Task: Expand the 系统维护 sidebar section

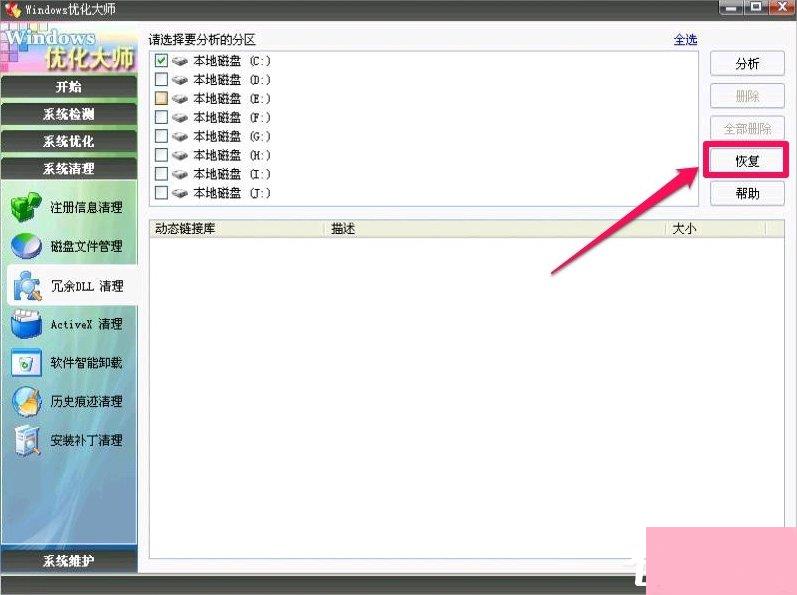Action: pyautogui.click(x=69, y=560)
